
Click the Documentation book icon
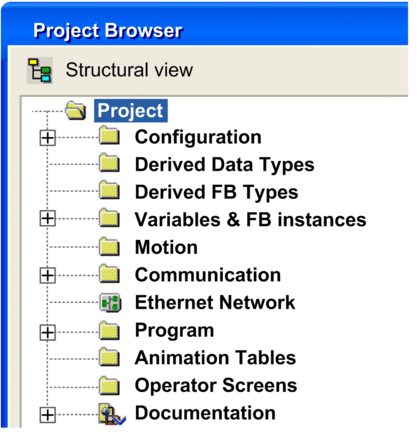[111, 414]
